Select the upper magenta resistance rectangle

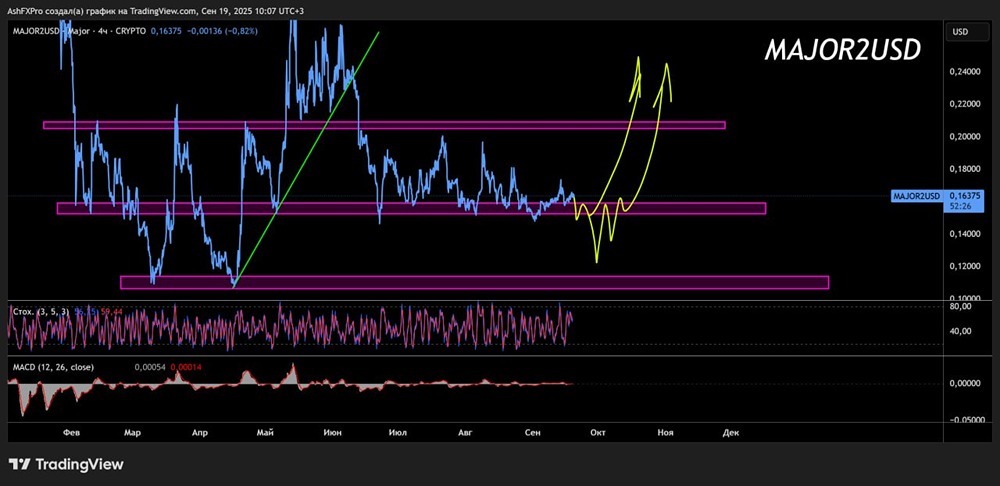point(384,125)
